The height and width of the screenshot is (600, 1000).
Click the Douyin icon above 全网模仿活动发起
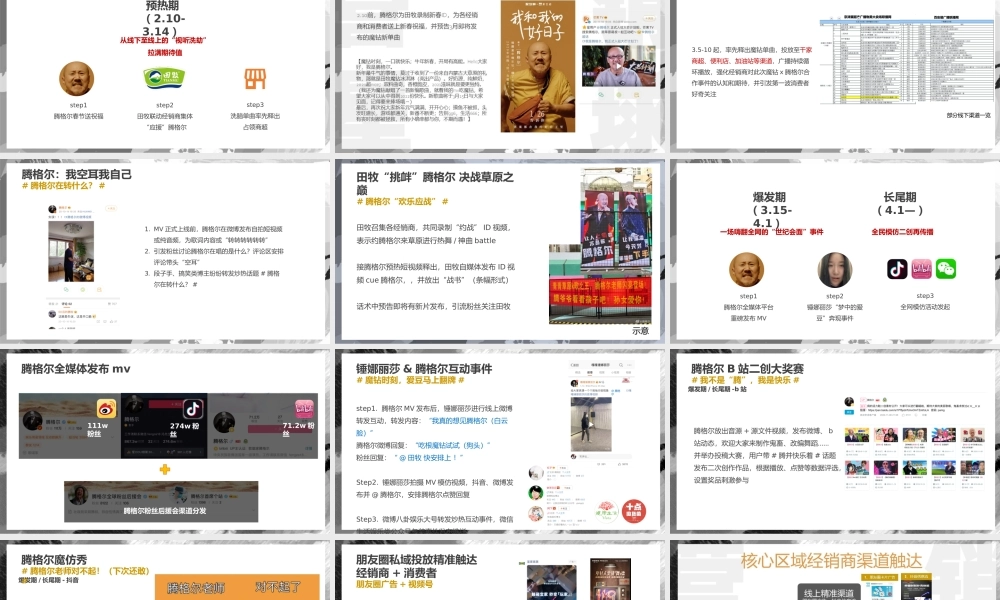point(897,268)
